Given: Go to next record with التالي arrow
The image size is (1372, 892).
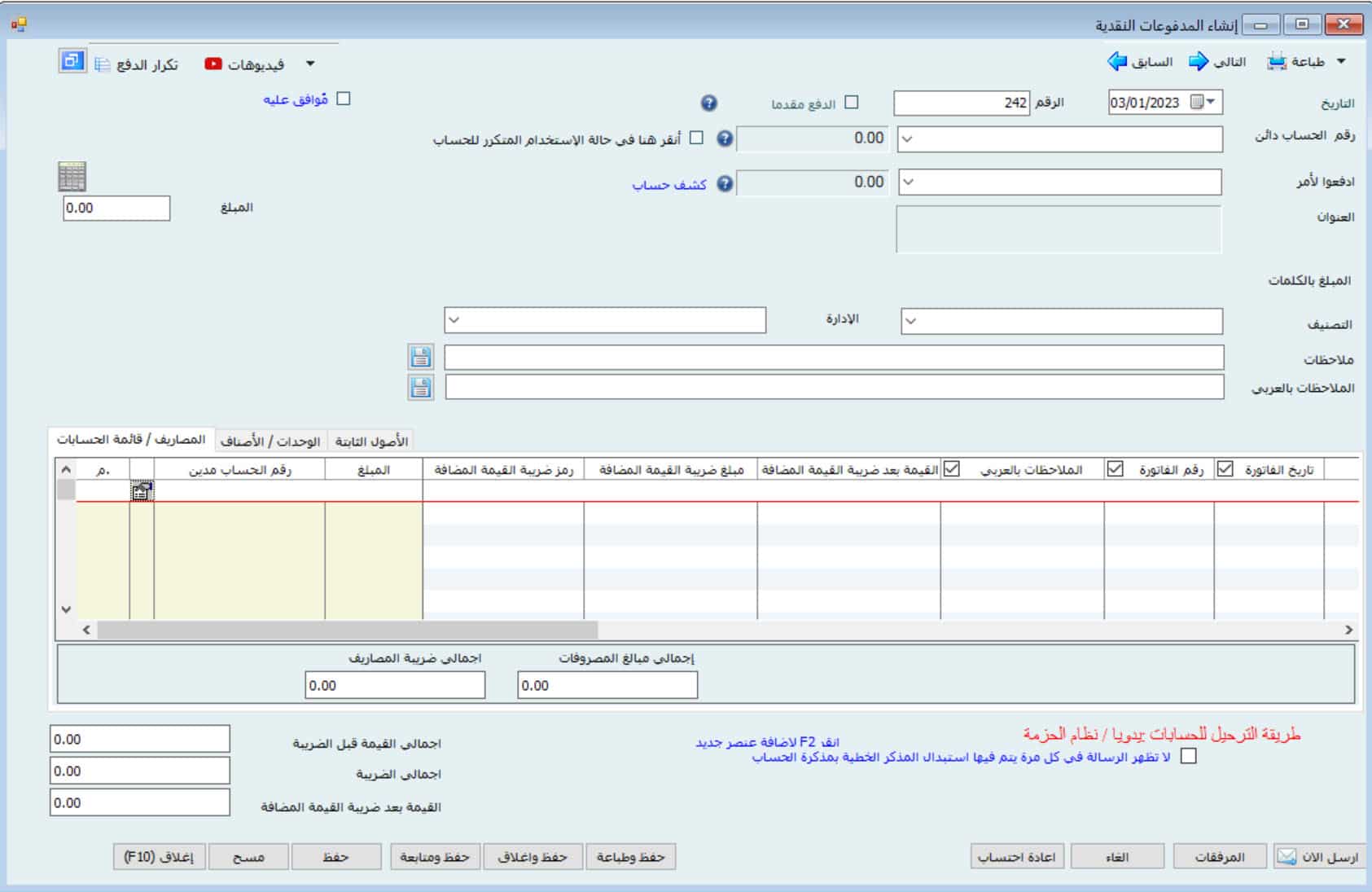Looking at the screenshot, I should click(x=1199, y=62).
